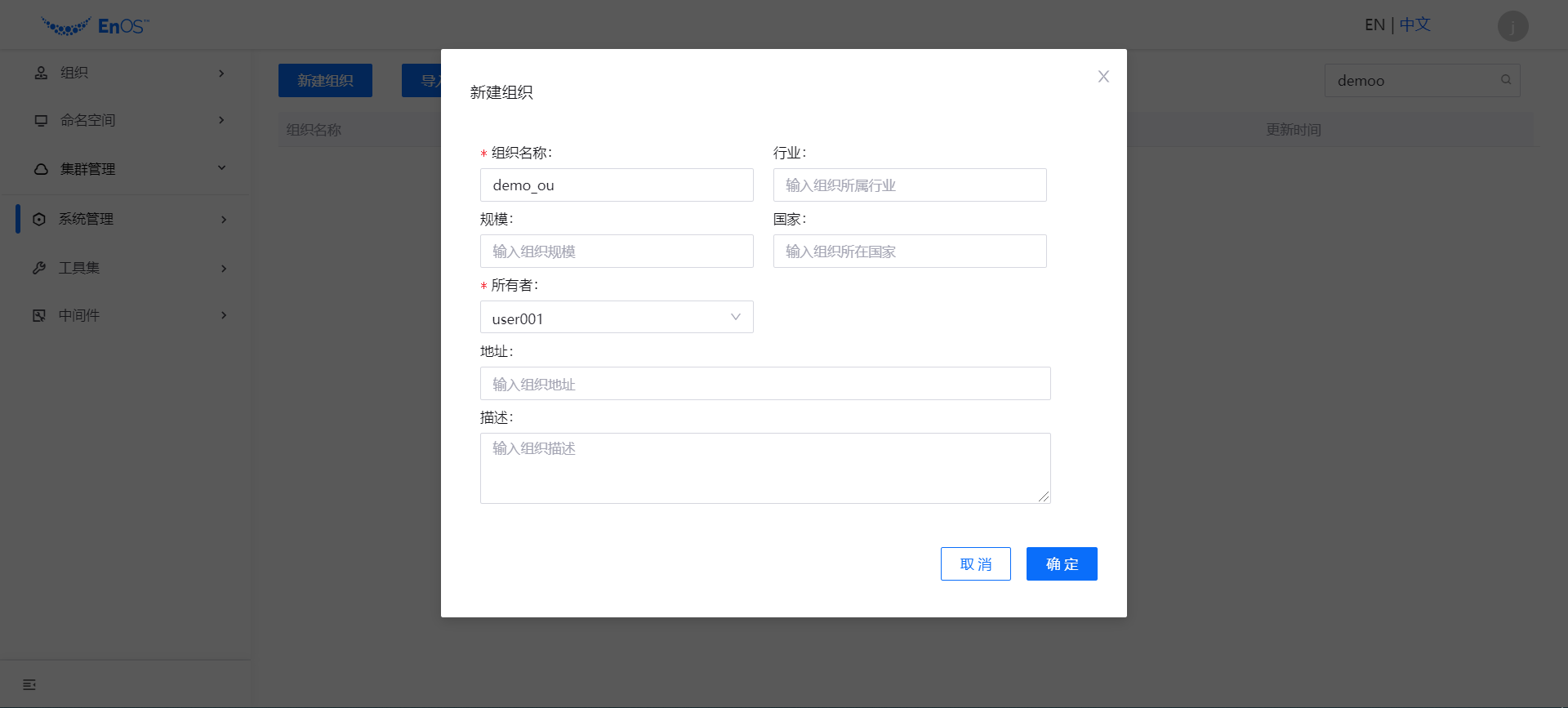
Task: Click the user avatar icon
Action: click(x=1512, y=26)
